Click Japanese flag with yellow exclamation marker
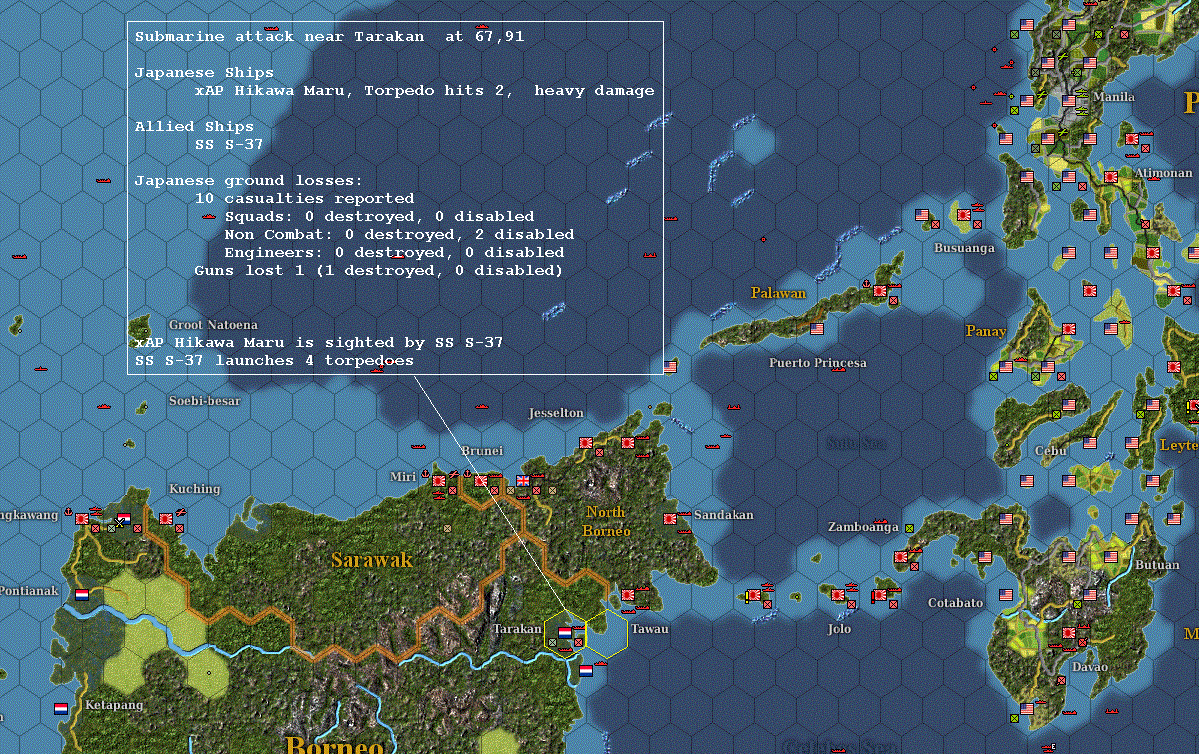This screenshot has width=1199, height=754. 753,595
